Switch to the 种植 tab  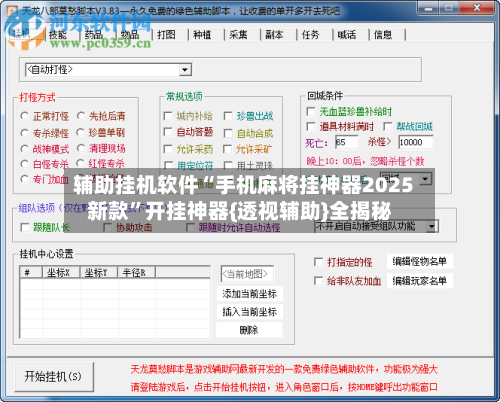coord(202,34)
